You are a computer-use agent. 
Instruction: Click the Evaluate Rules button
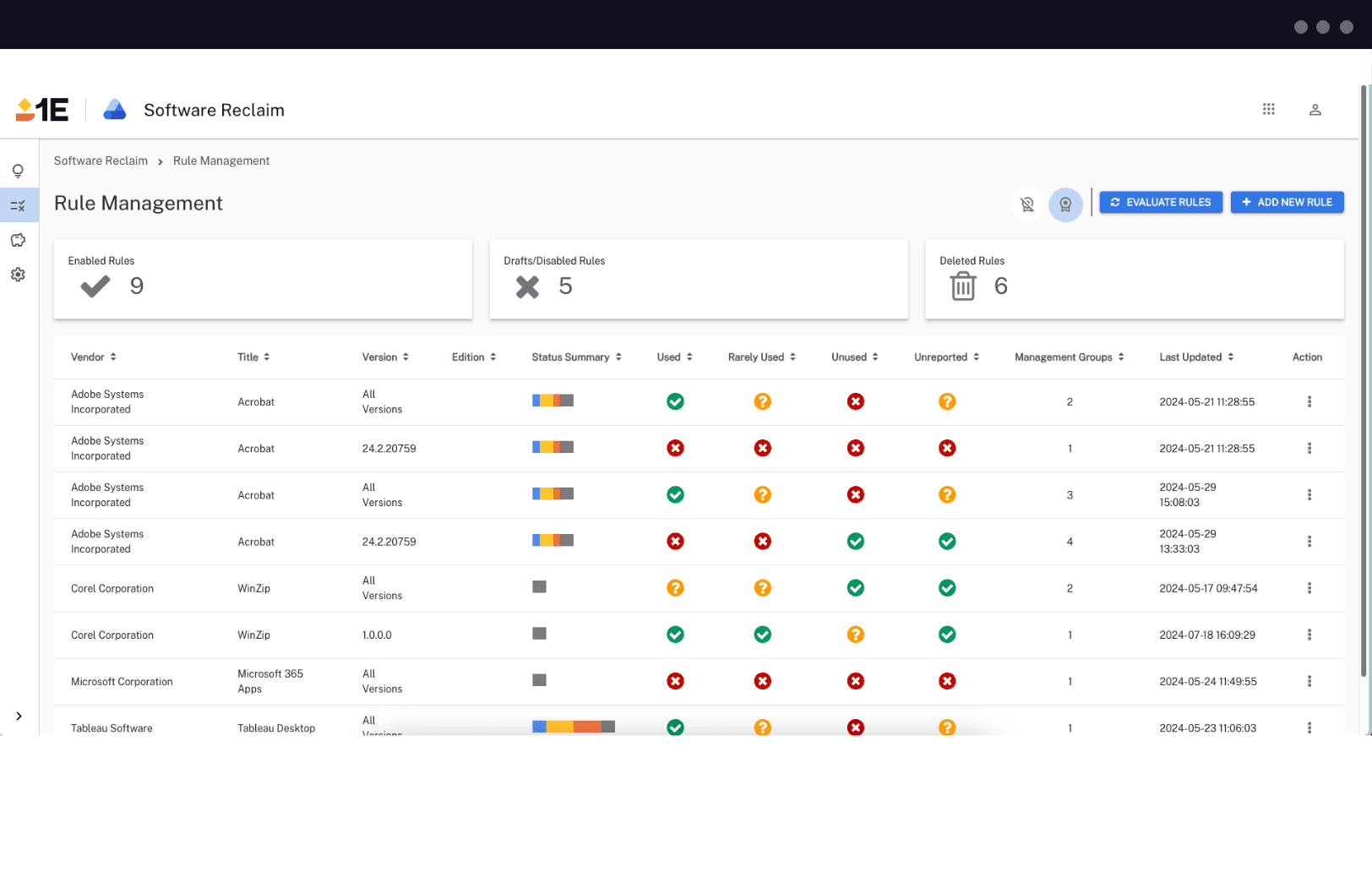(1160, 203)
